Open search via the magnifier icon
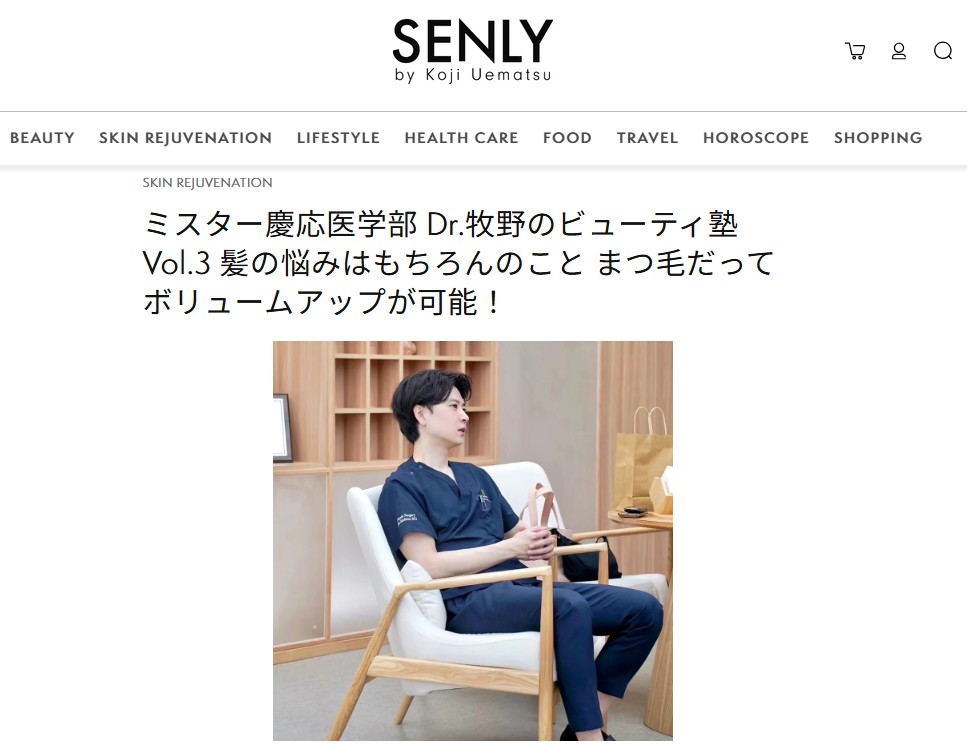Screen dimensions: 967x749 point(943,51)
